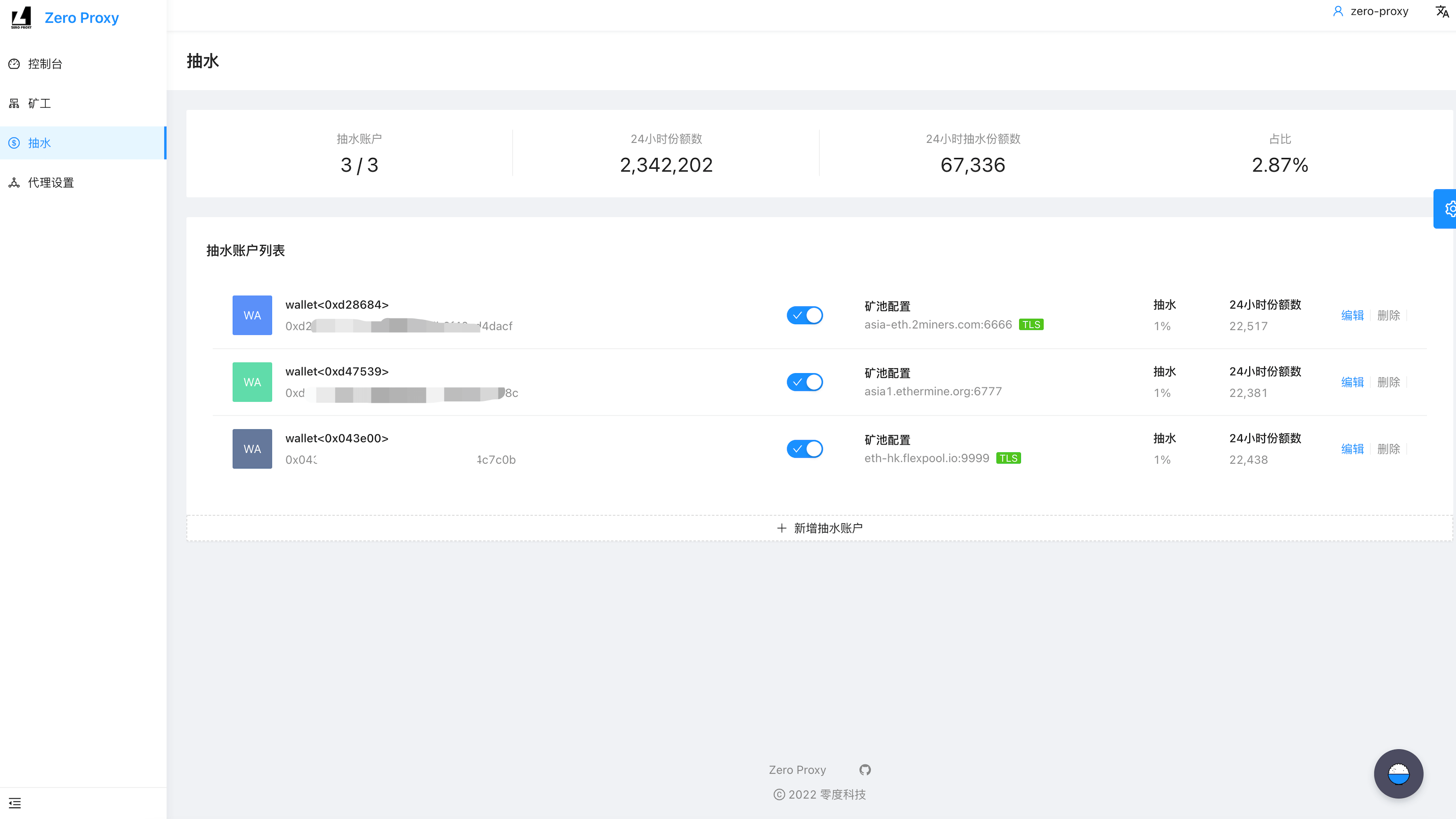Image resolution: width=1456 pixels, height=819 pixels.
Task: Open the 控制台 menu item
Action: [45, 64]
